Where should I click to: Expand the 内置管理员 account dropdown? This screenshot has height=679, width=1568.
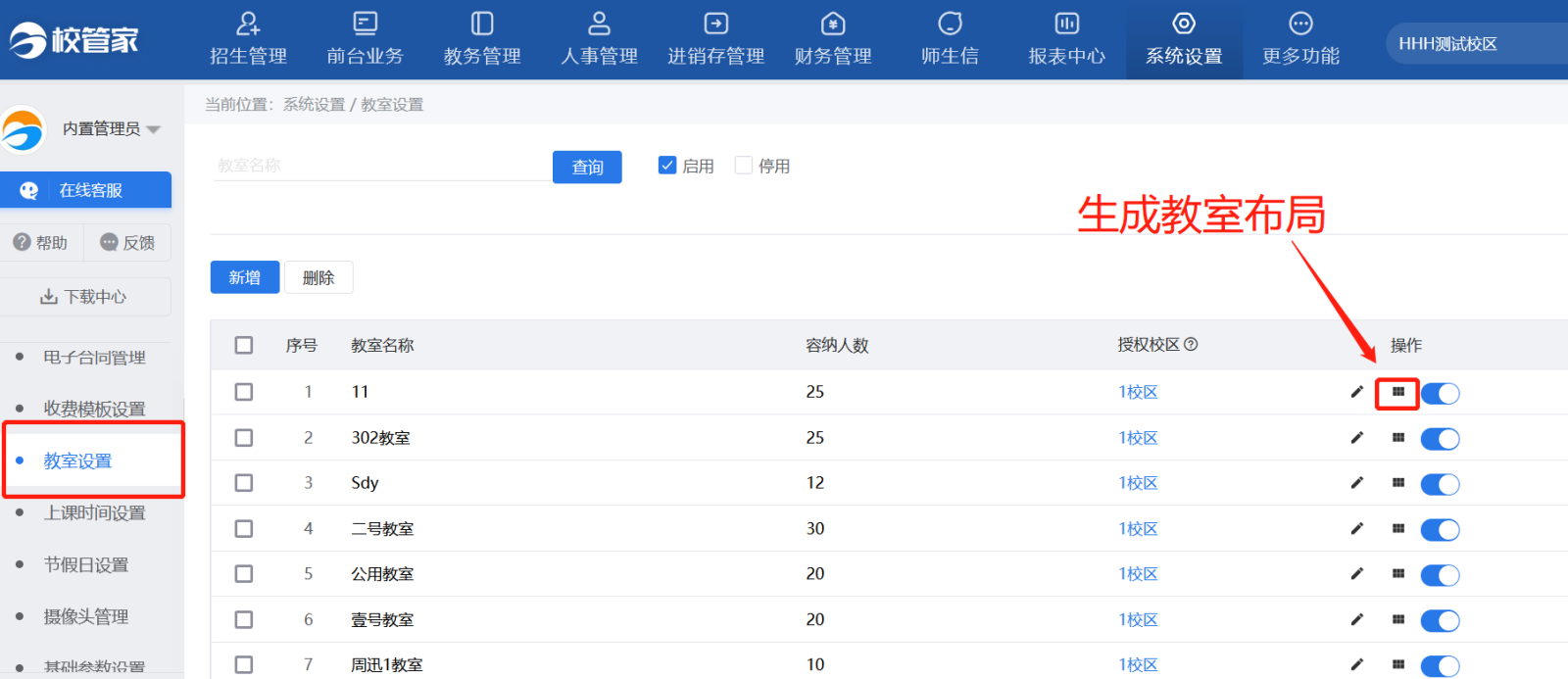tap(153, 129)
